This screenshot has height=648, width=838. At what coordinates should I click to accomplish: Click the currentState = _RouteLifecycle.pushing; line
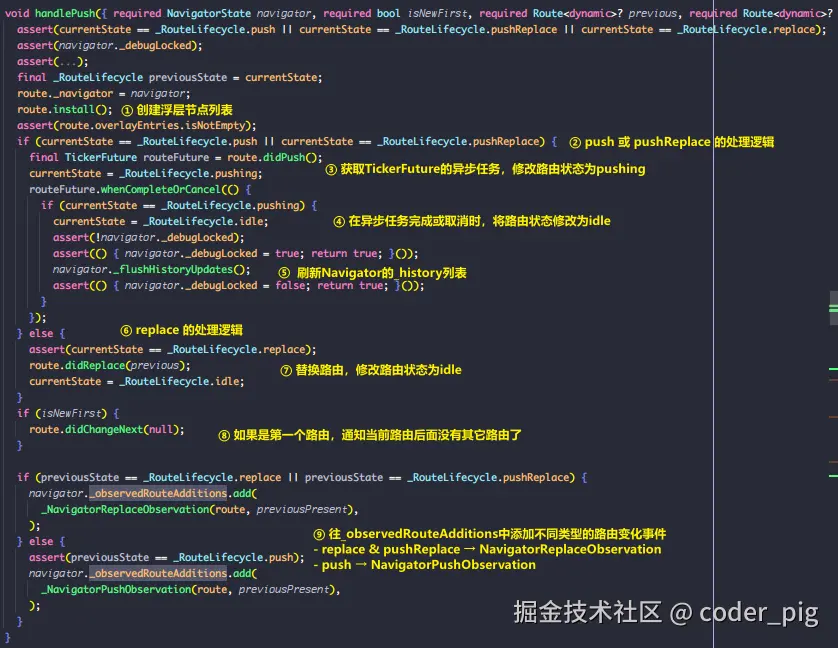click(x=145, y=173)
